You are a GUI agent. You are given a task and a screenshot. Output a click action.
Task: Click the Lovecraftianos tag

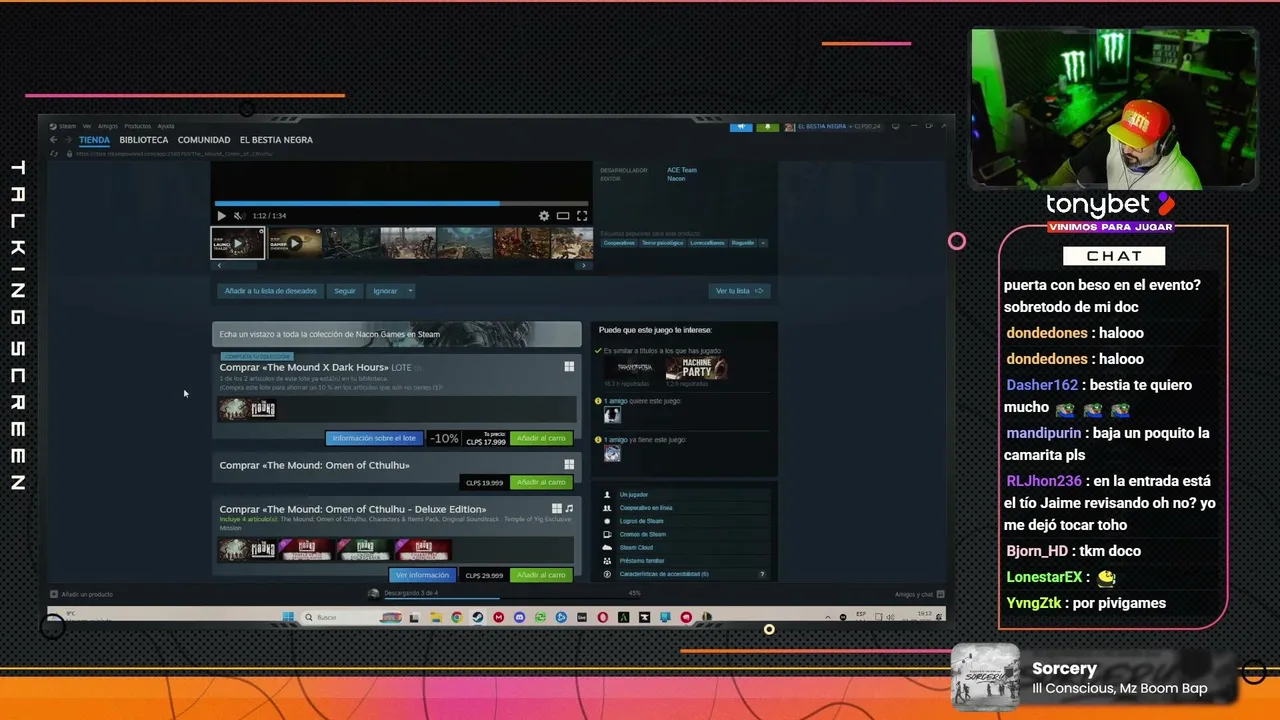(x=707, y=243)
